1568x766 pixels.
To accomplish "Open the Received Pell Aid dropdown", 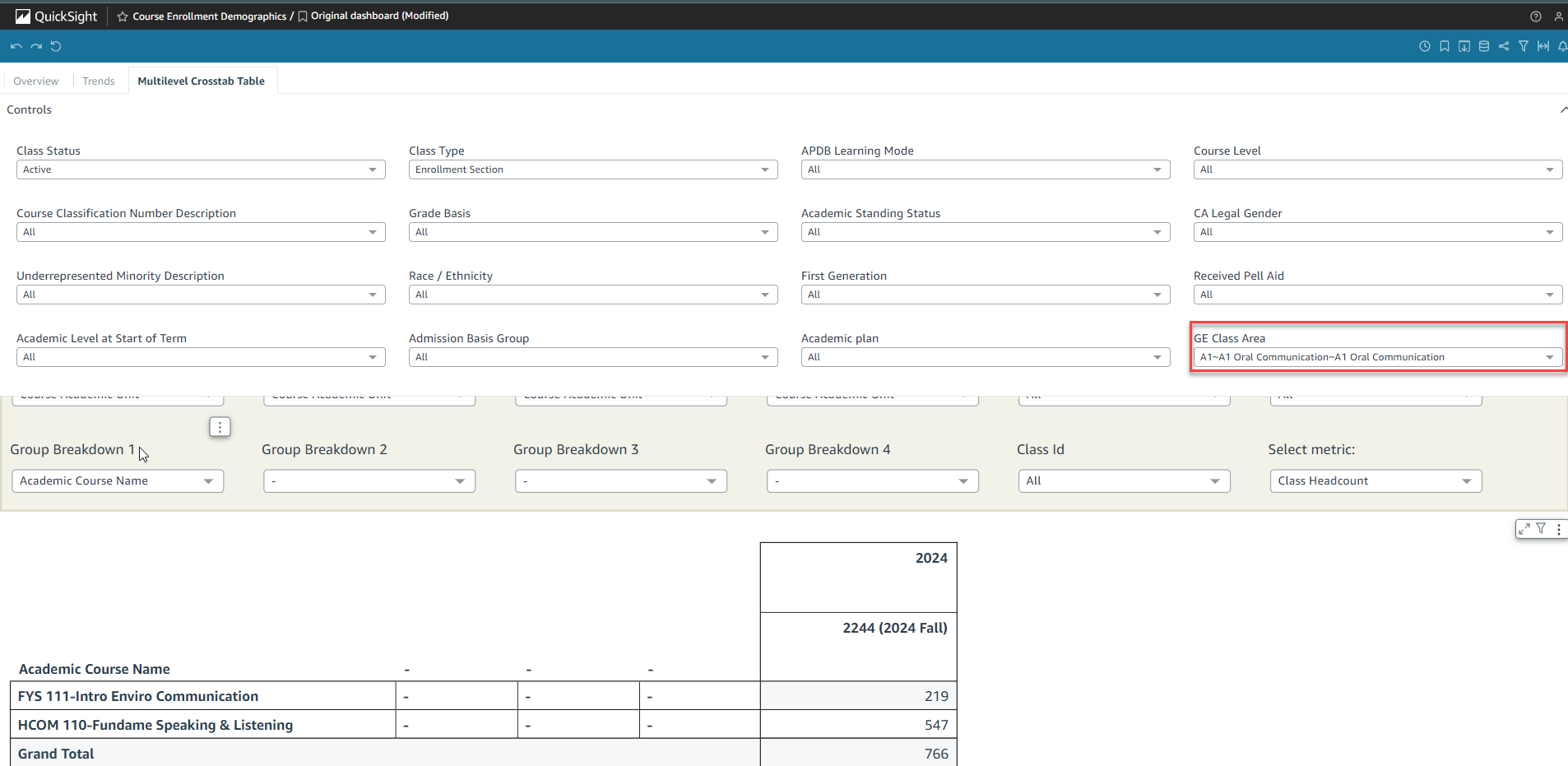I will coord(1378,295).
